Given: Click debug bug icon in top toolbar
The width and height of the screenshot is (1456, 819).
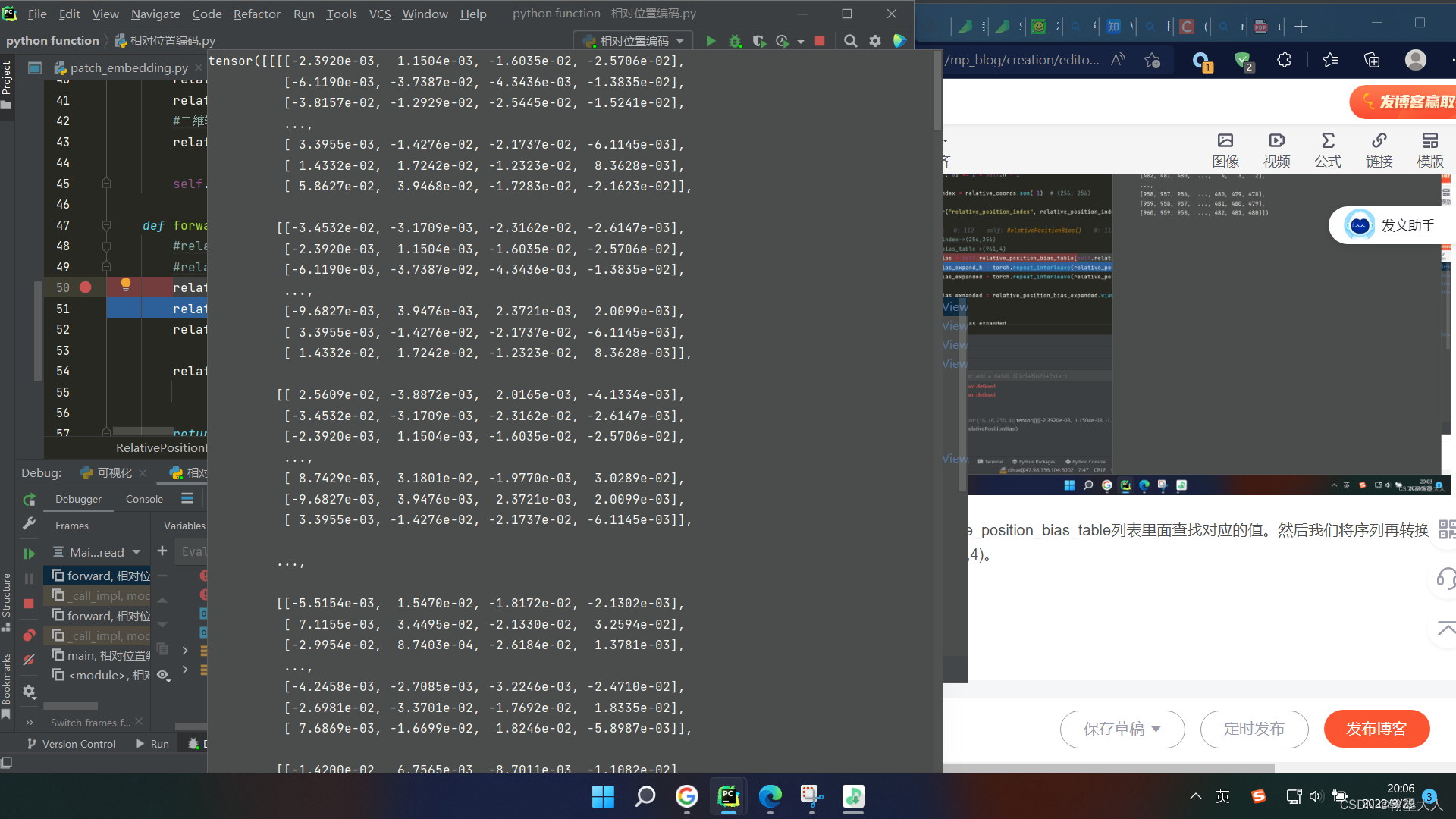Looking at the screenshot, I should [x=735, y=41].
